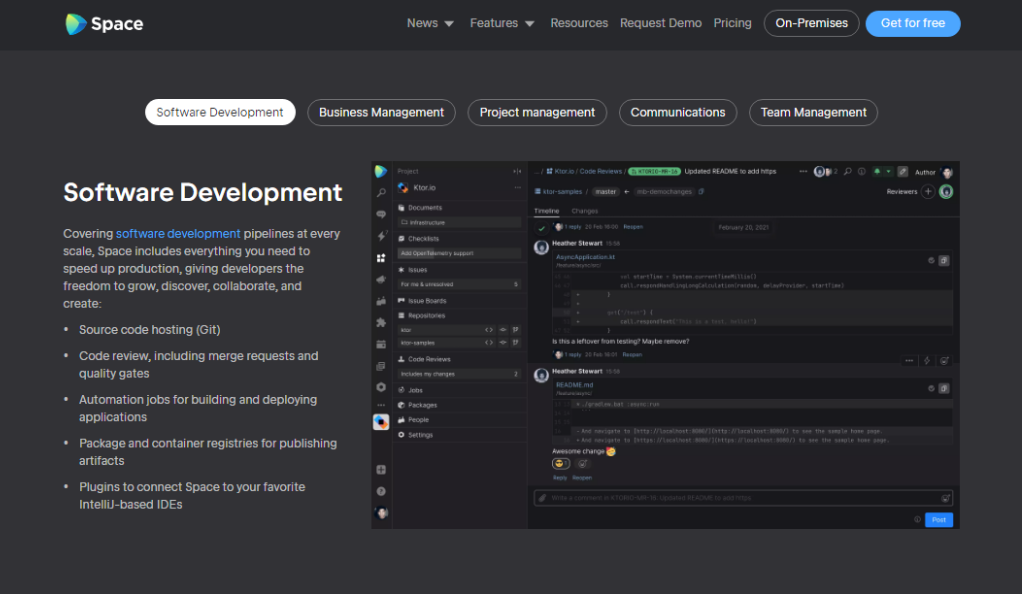Click the emoji icon inside the comment box
The image size is (1022, 594).
[x=945, y=498]
